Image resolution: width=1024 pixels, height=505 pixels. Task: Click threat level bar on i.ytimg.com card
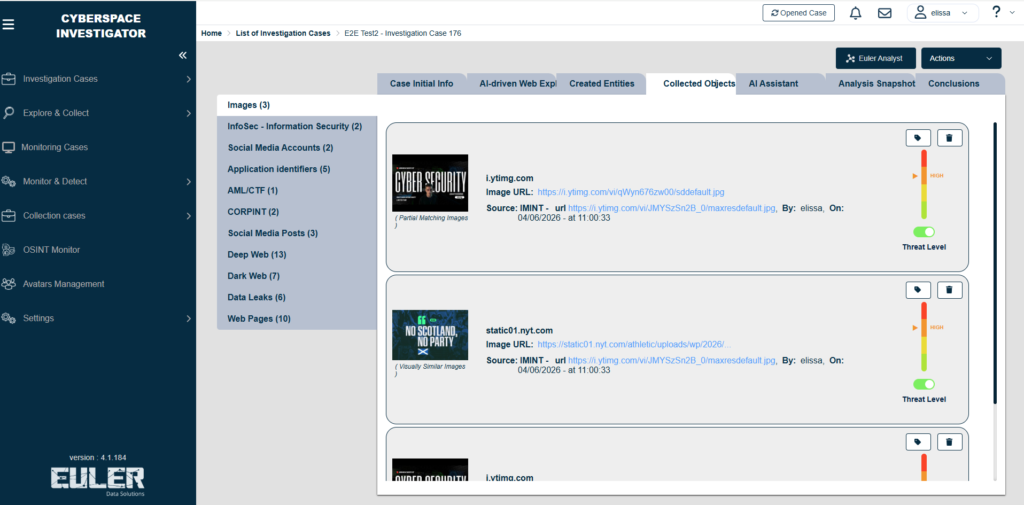coord(924,185)
